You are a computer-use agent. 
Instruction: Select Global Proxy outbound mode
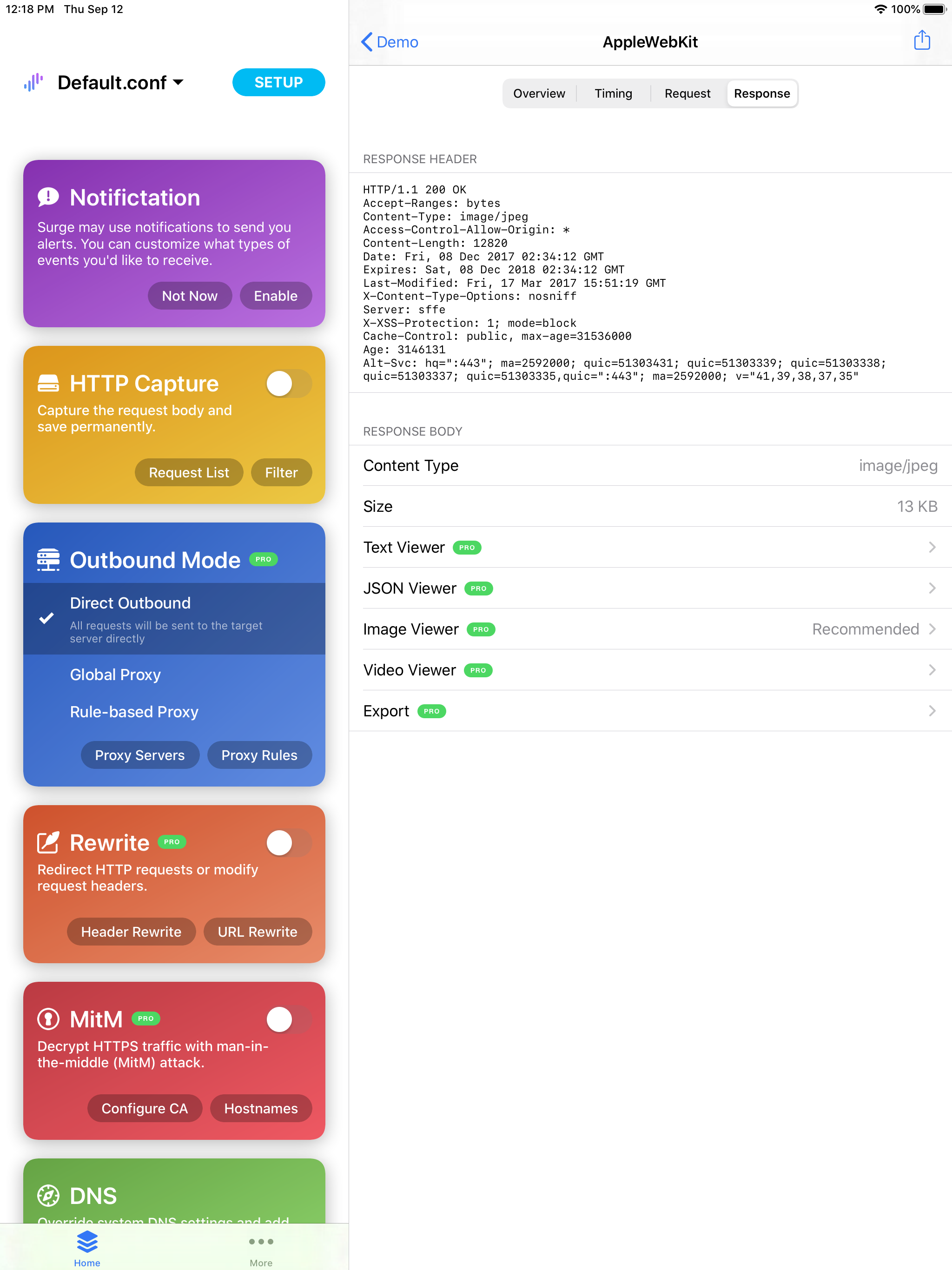pyautogui.click(x=115, y=675)
